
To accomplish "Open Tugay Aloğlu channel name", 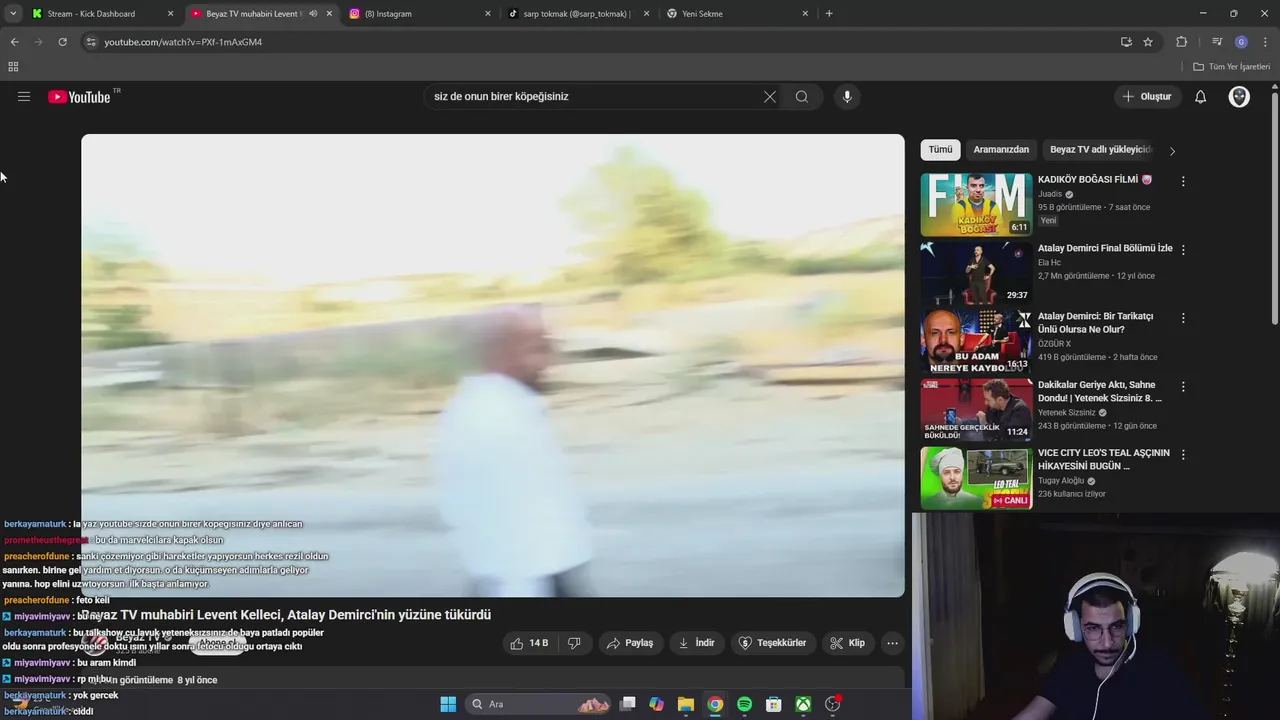I will [1063, 480].
